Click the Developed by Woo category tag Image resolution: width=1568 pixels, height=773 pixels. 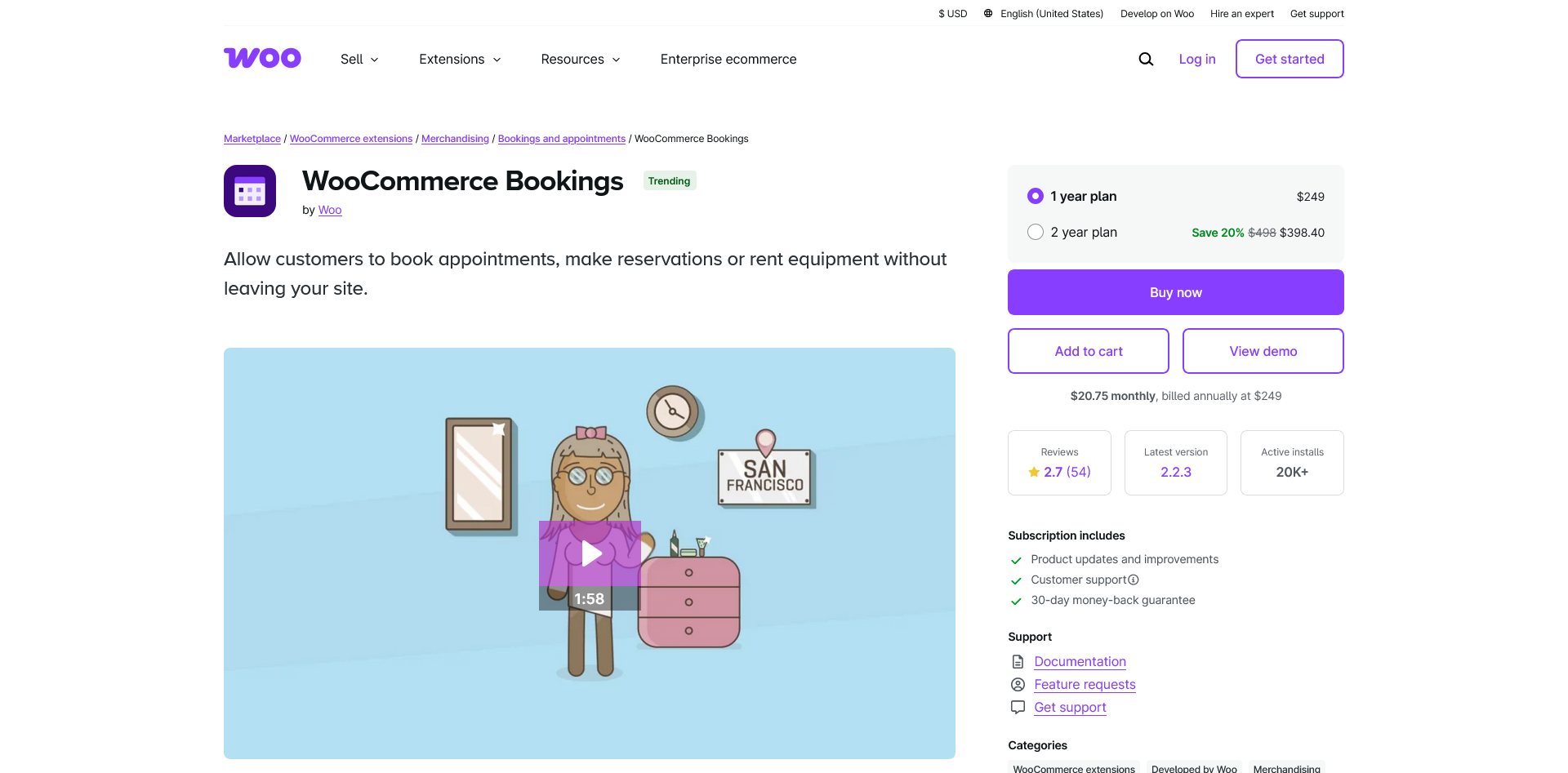1194,767
